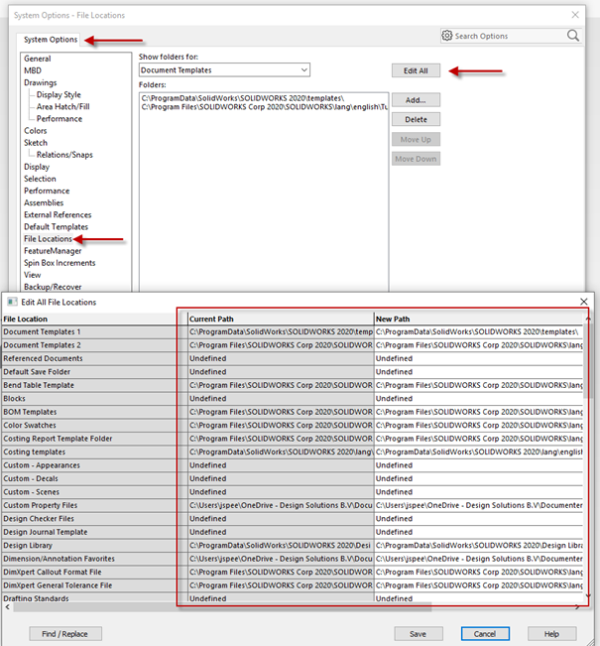This screenshot has height=646, width=600.
Task: Click the horizontal scrollbar right arrow
Action: point(577,607)
